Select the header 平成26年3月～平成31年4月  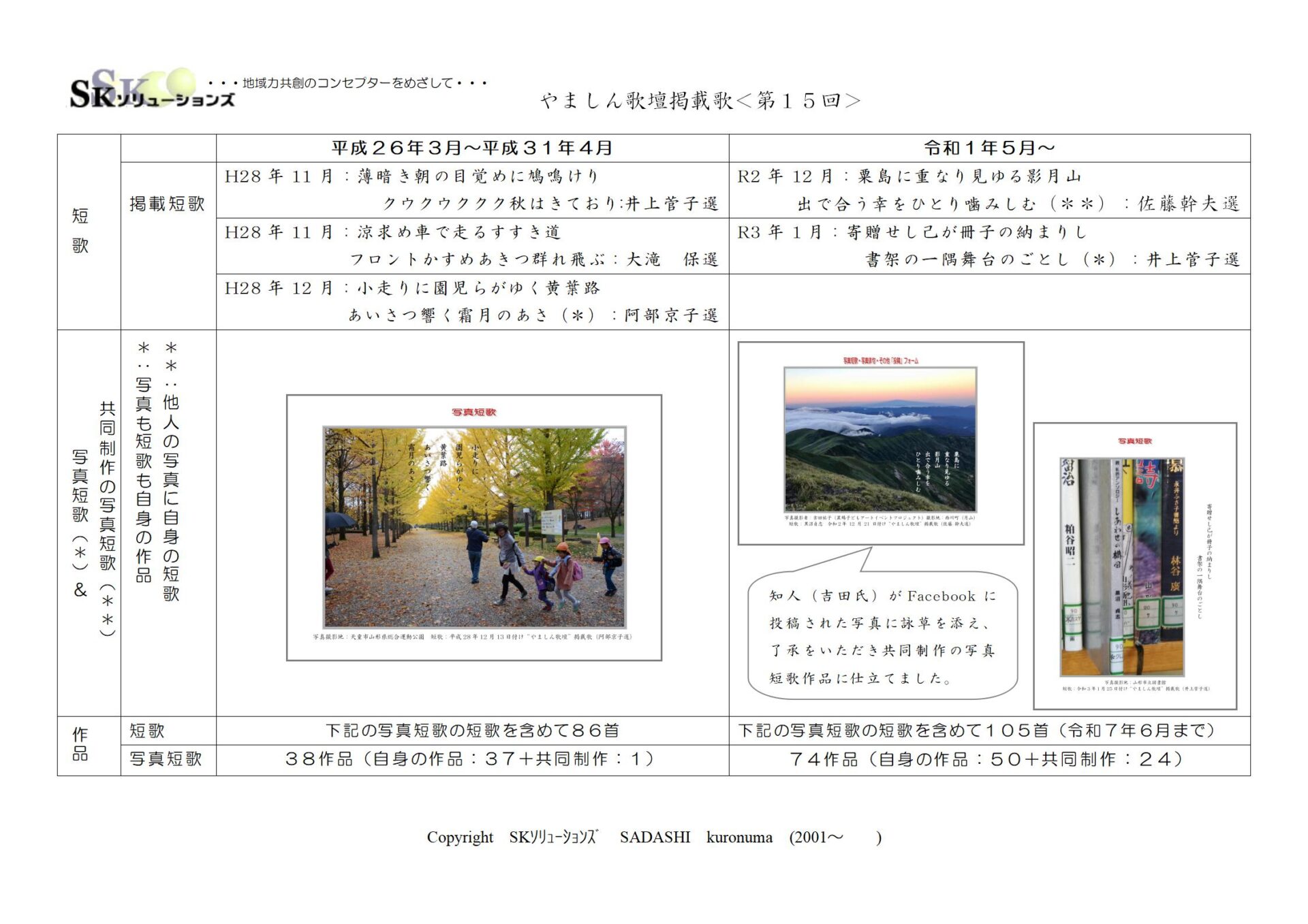(x=472, y=148)
